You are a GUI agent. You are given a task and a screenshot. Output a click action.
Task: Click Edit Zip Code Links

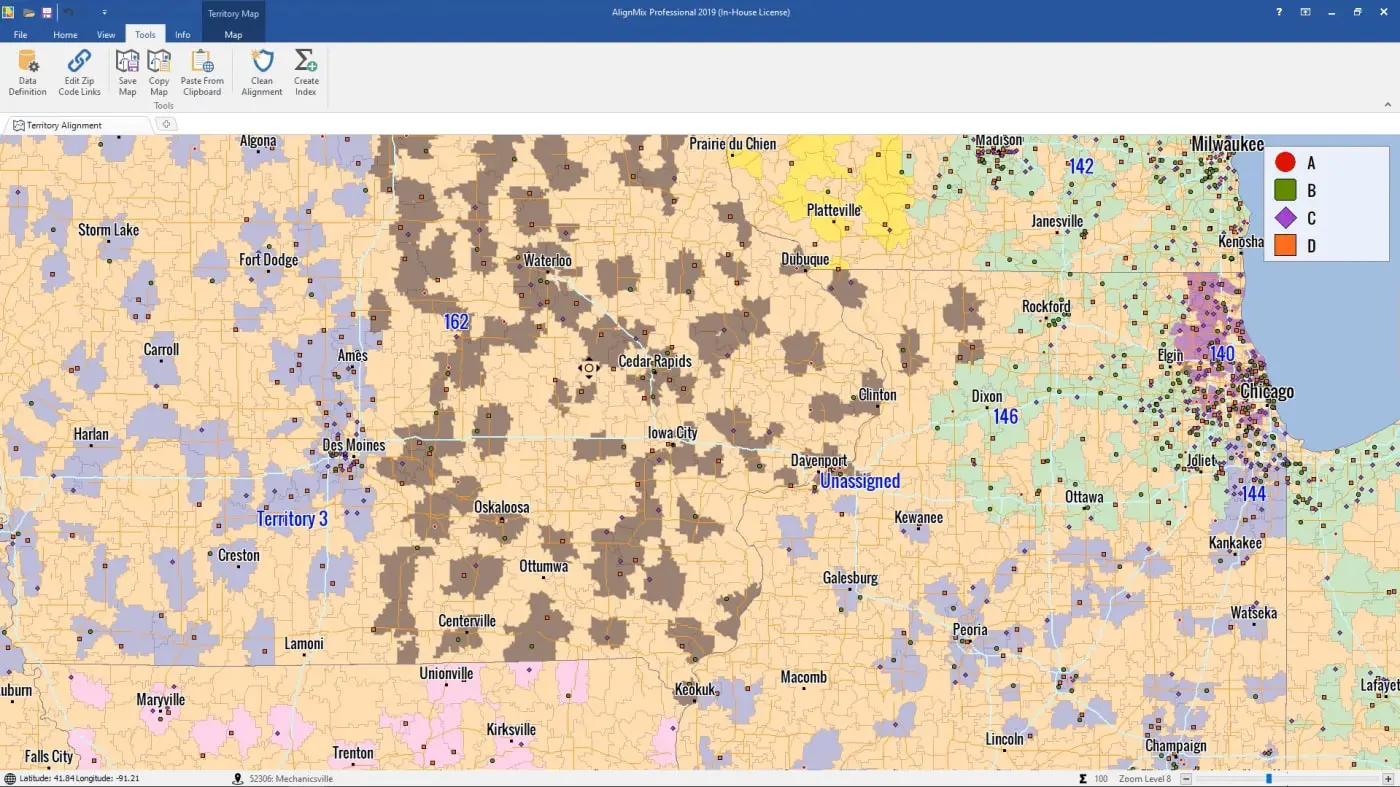tap(79, 73)
